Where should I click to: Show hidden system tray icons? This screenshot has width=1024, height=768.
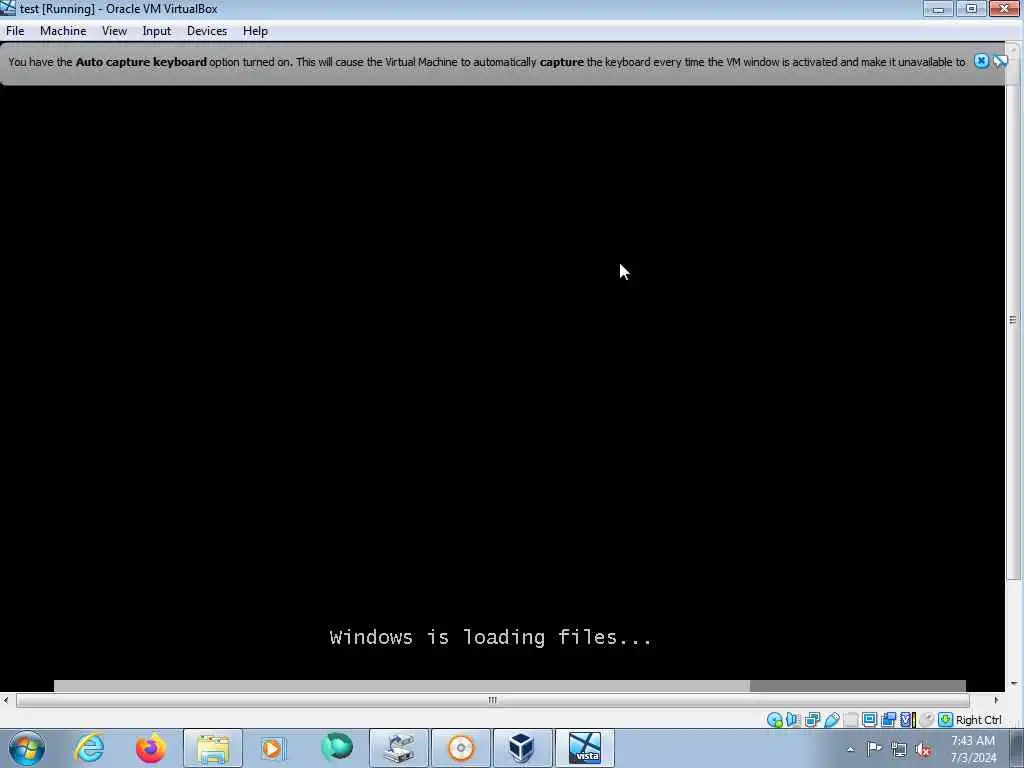[x=850, y=750]
